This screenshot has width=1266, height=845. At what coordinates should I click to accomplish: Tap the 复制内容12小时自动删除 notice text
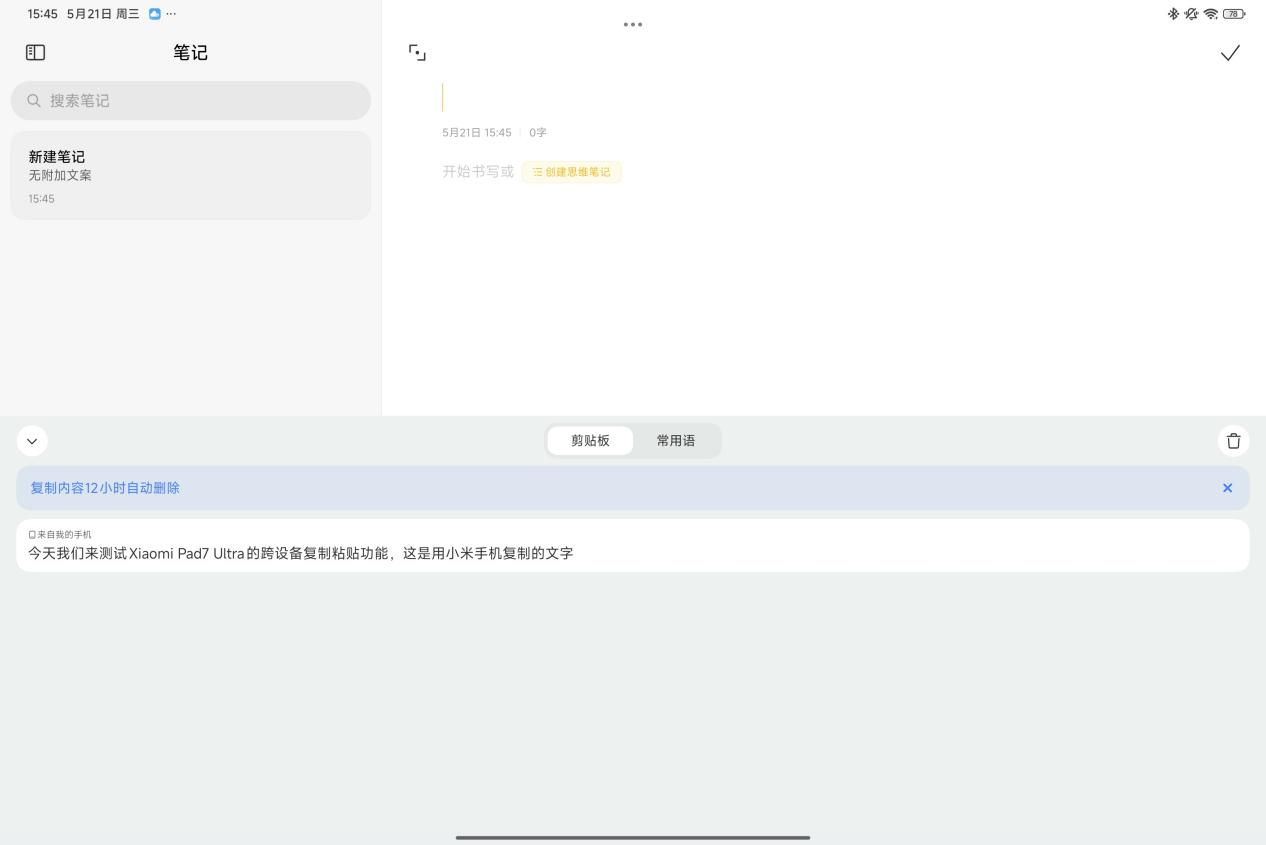click(105, 488)
